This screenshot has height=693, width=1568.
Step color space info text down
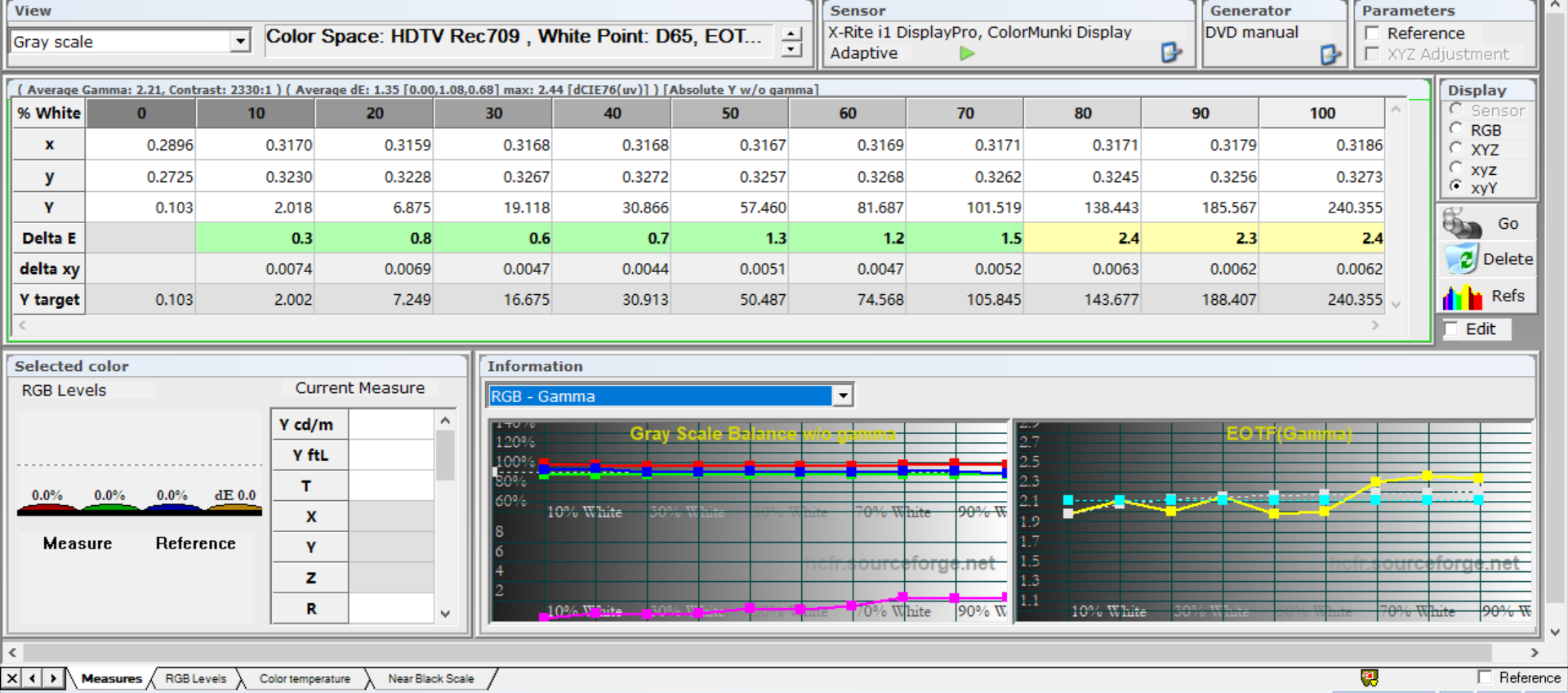pyautogui.click(x=791, y=50)
